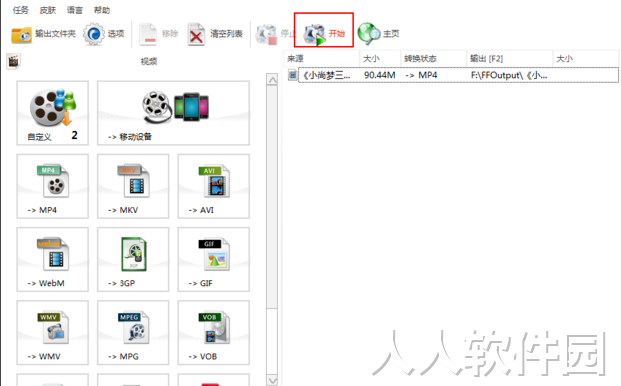This screenshot has width=621, height=386.
Task: Click the -> MP4 status cell
Action: tap(421, 75)
